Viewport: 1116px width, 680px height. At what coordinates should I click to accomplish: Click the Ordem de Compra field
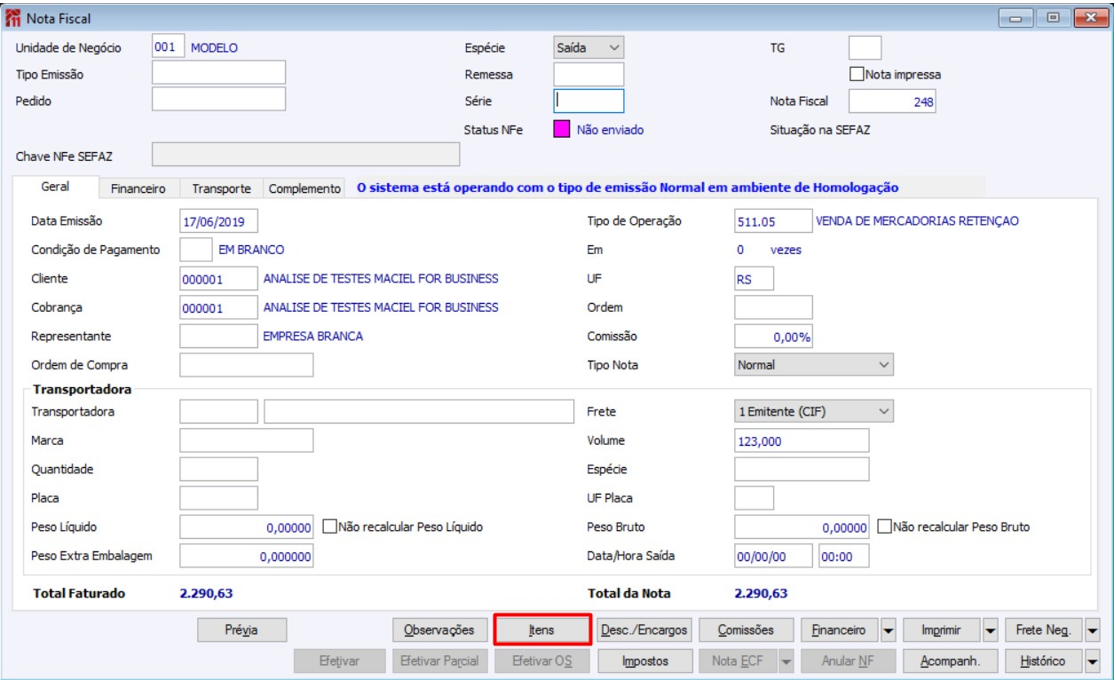tap(246, 365)
